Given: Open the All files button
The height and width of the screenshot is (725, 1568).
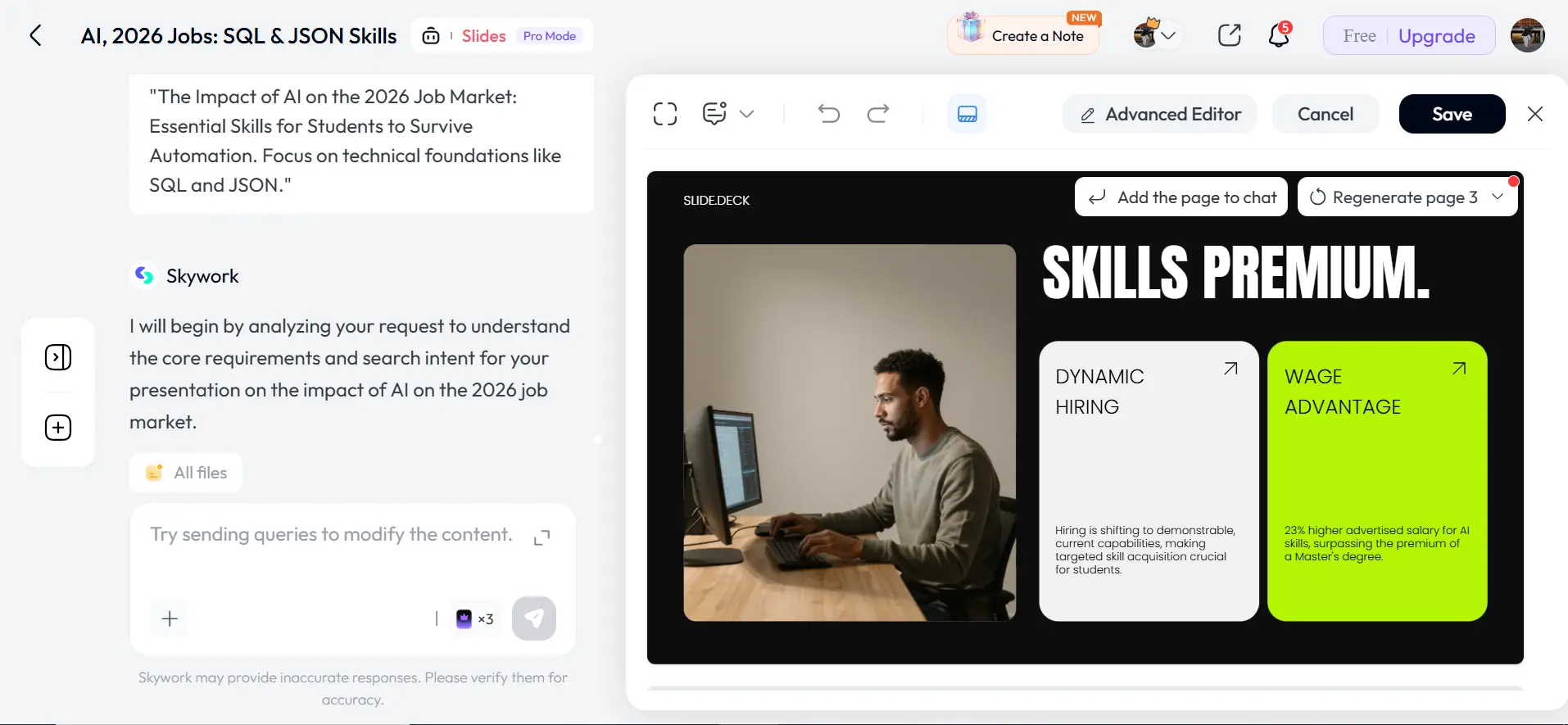Looking at the screenshot, I should pos(186,473).
